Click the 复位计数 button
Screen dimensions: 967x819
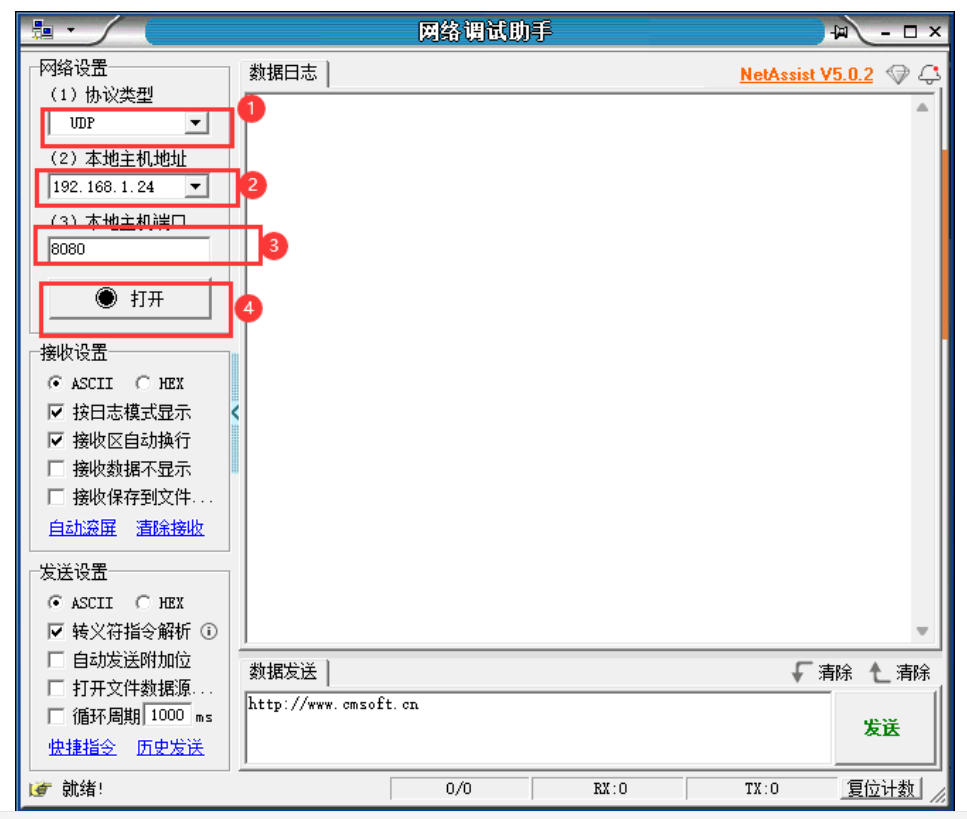[881, 789]
